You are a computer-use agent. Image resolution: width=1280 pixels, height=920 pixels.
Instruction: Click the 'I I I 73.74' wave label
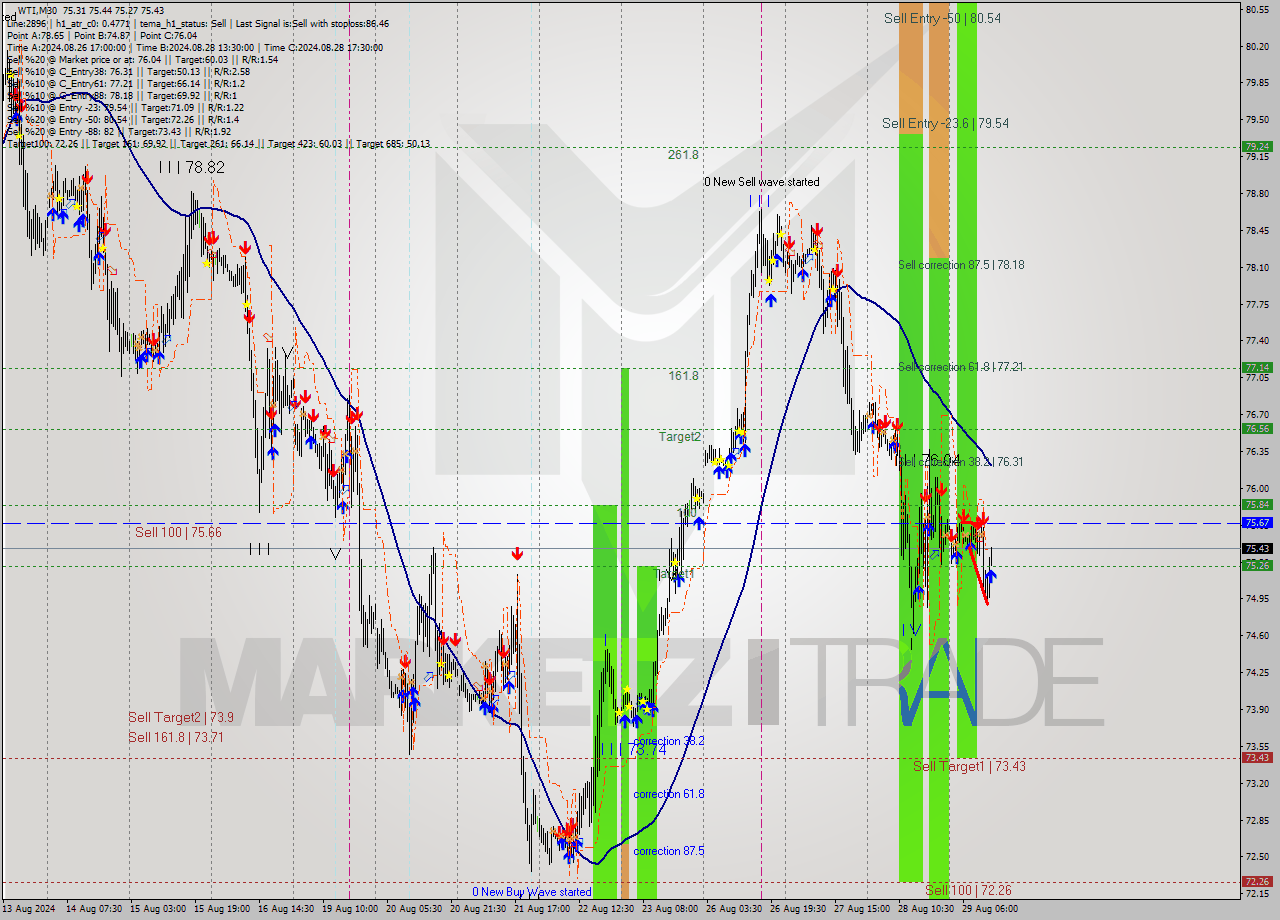634,749
